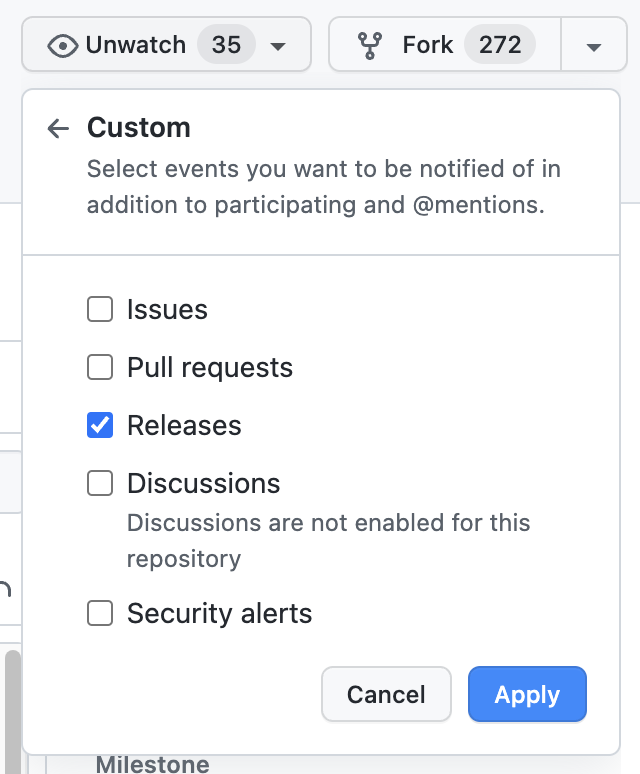Image resolution: width=640 pixels, height=774 pixels.
Task: Tick the Discussions checkbox
Action: (100, 484)
